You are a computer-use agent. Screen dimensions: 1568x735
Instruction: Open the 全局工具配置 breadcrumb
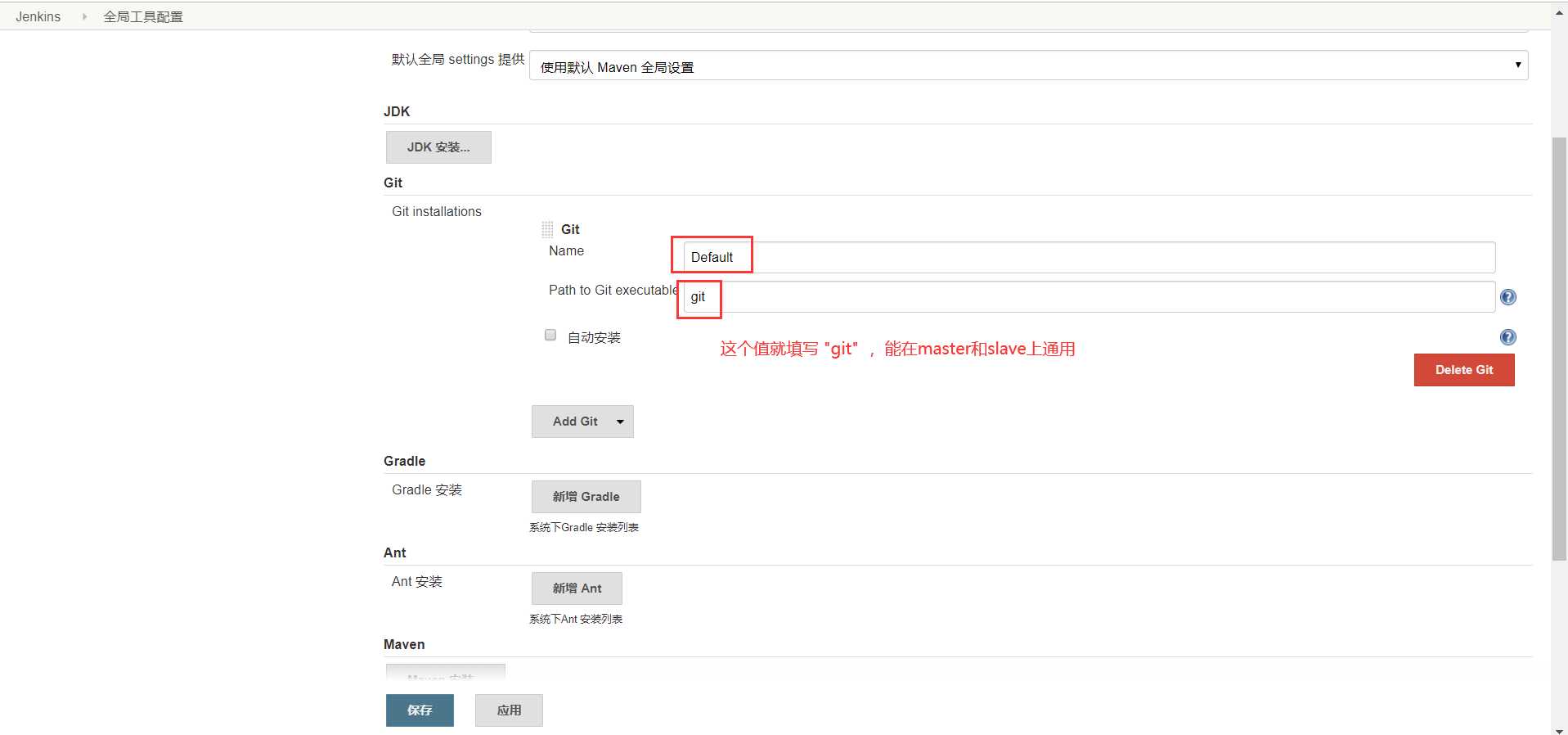143,16
